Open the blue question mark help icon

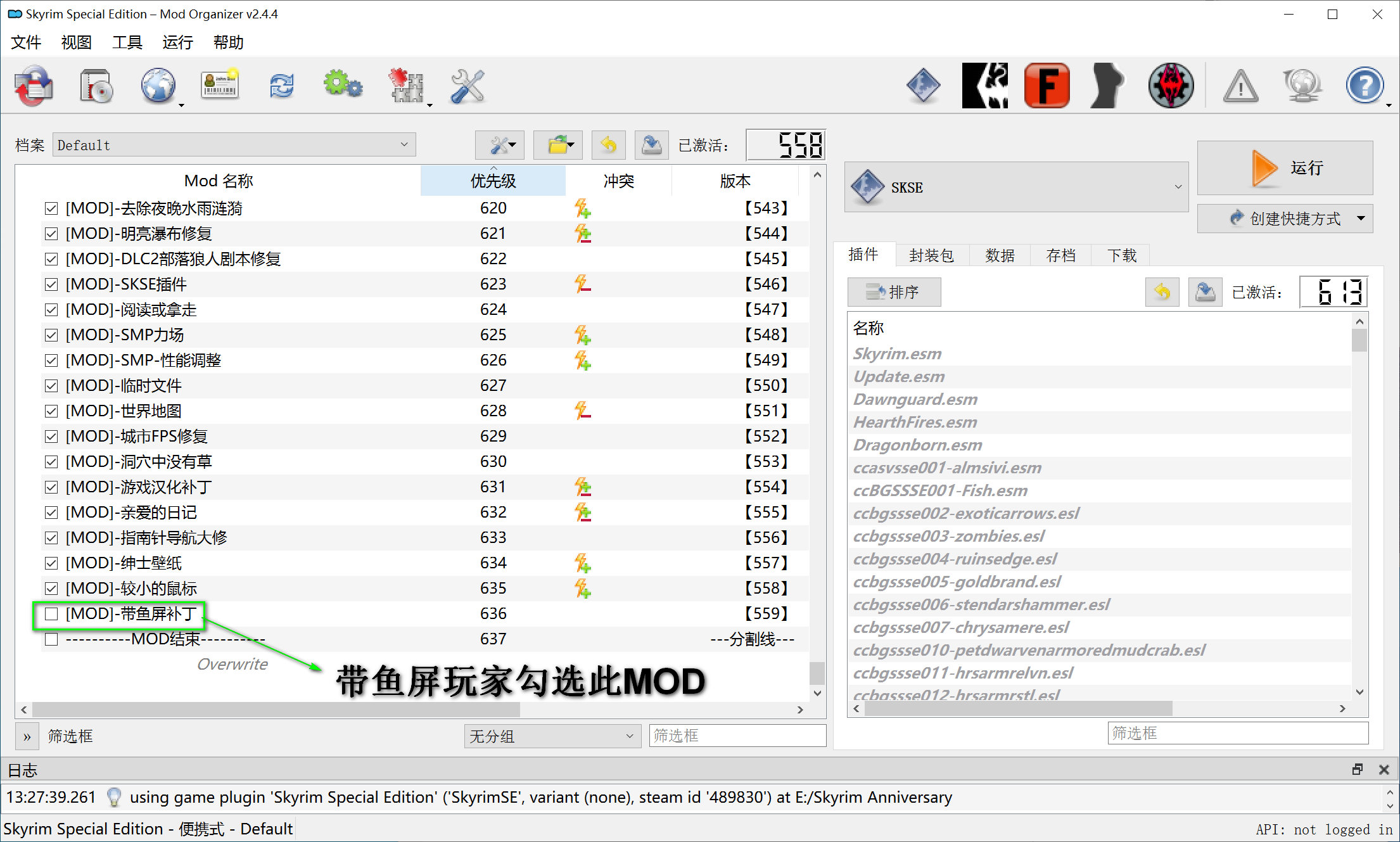[1364, 86]
